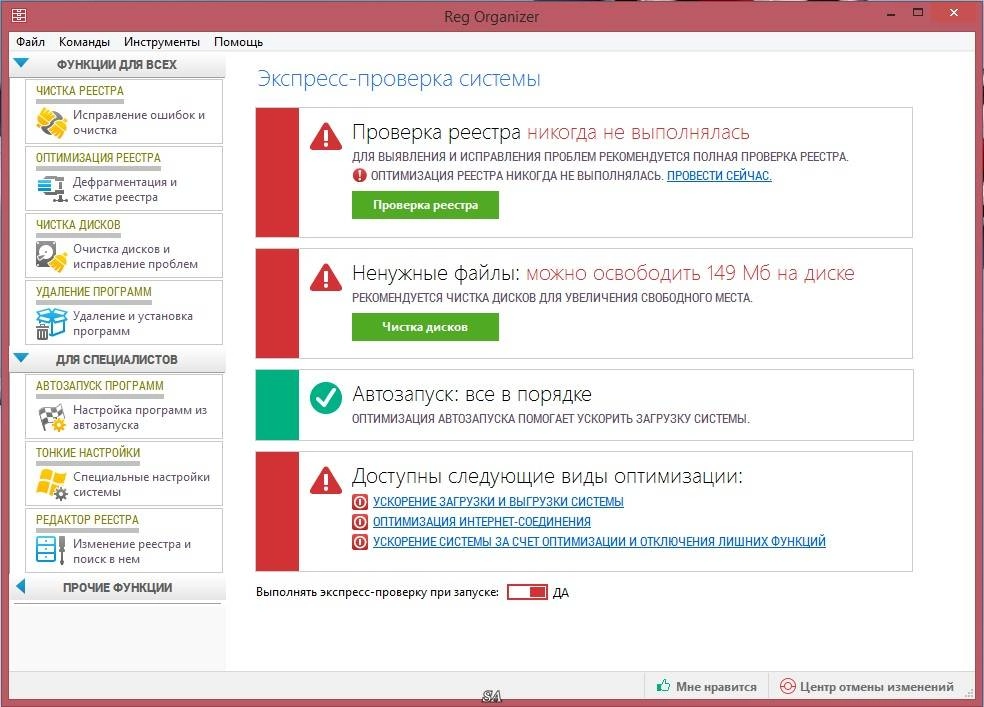
Task: Toggle express check on startup switch
Action: (x=527, y=592)
